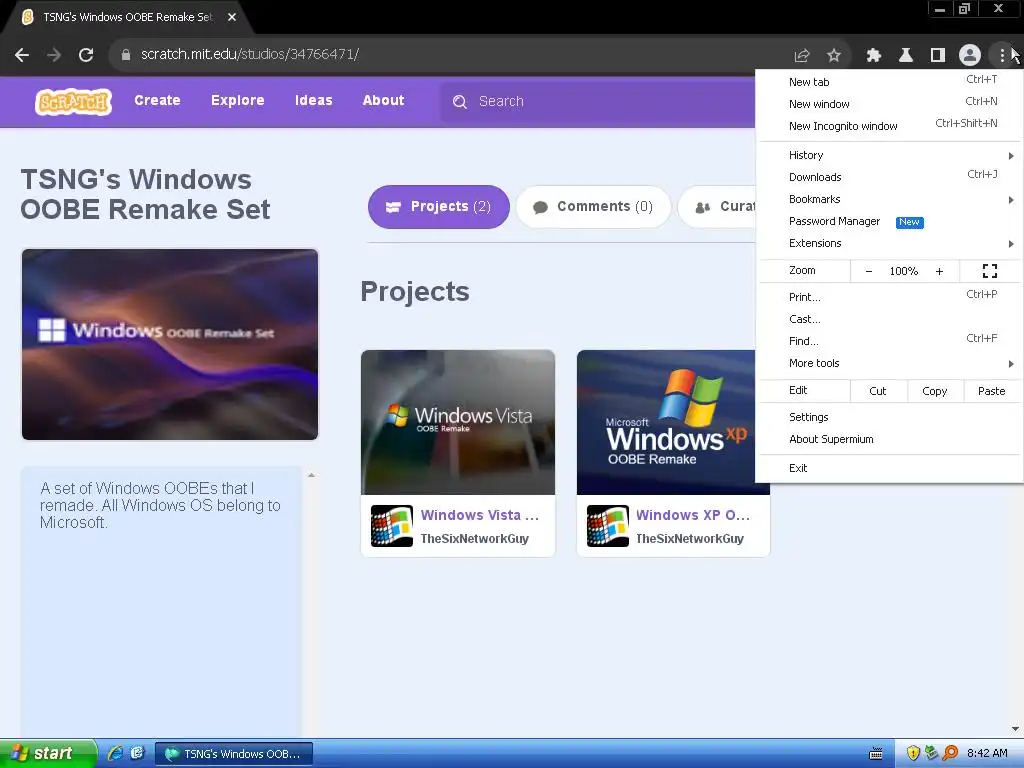
Task: Toggle the side panel icon
Action: [x=938, y=56]
